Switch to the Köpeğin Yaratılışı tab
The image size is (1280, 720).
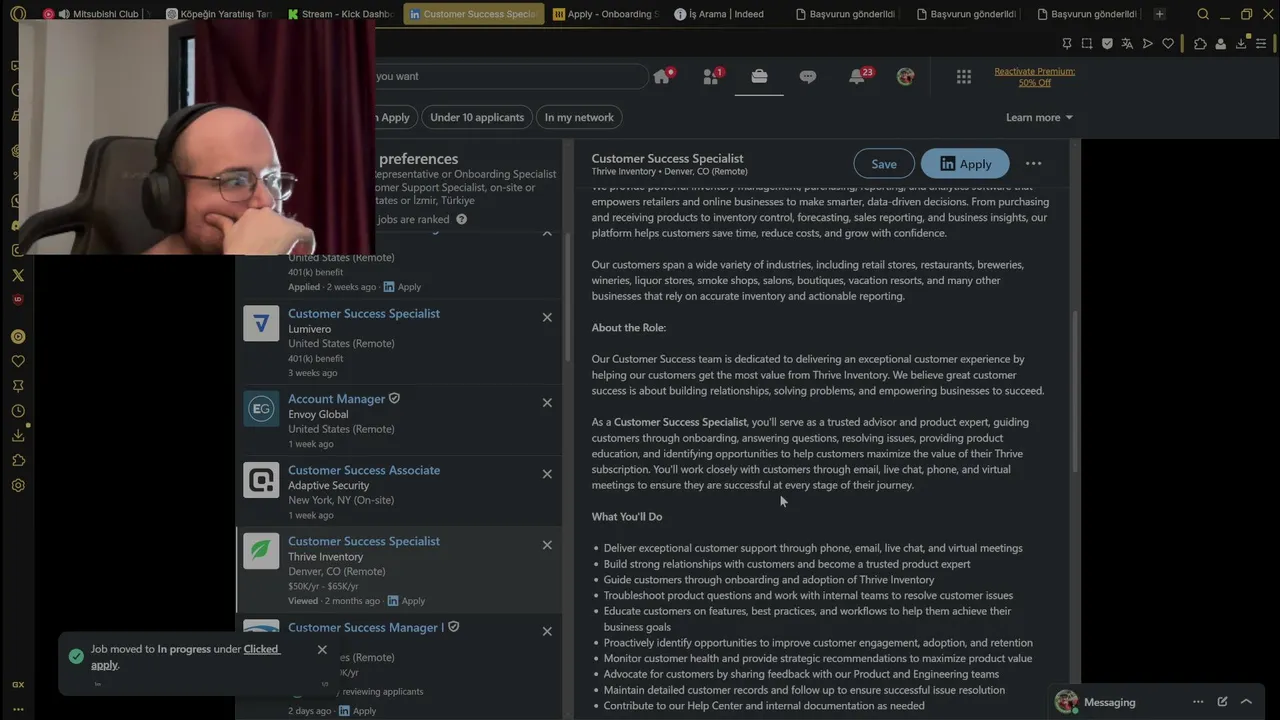click(218, 14)
